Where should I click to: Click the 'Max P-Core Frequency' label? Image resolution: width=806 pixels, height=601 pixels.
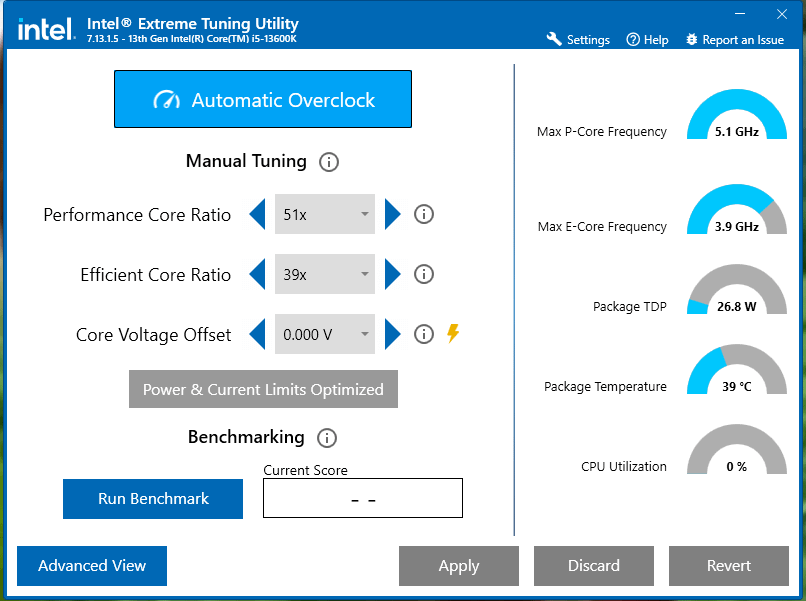pos(601,132)
